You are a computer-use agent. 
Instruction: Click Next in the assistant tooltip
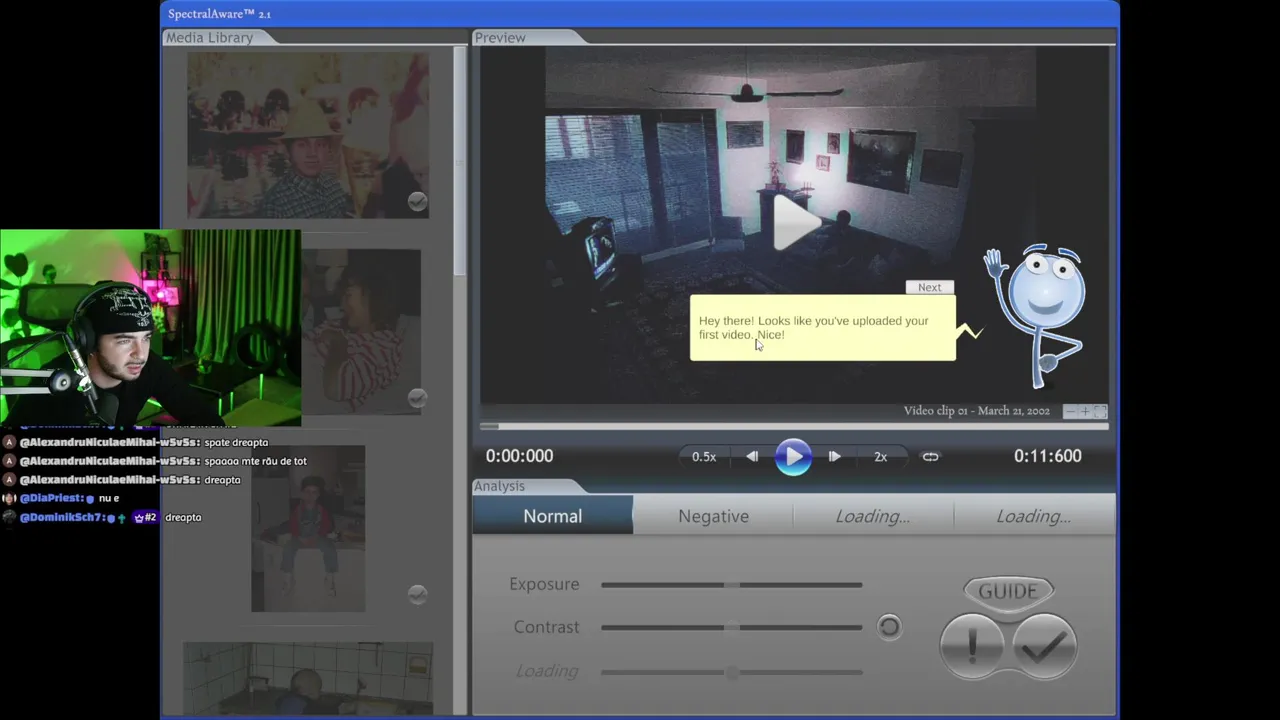[930, 287]
